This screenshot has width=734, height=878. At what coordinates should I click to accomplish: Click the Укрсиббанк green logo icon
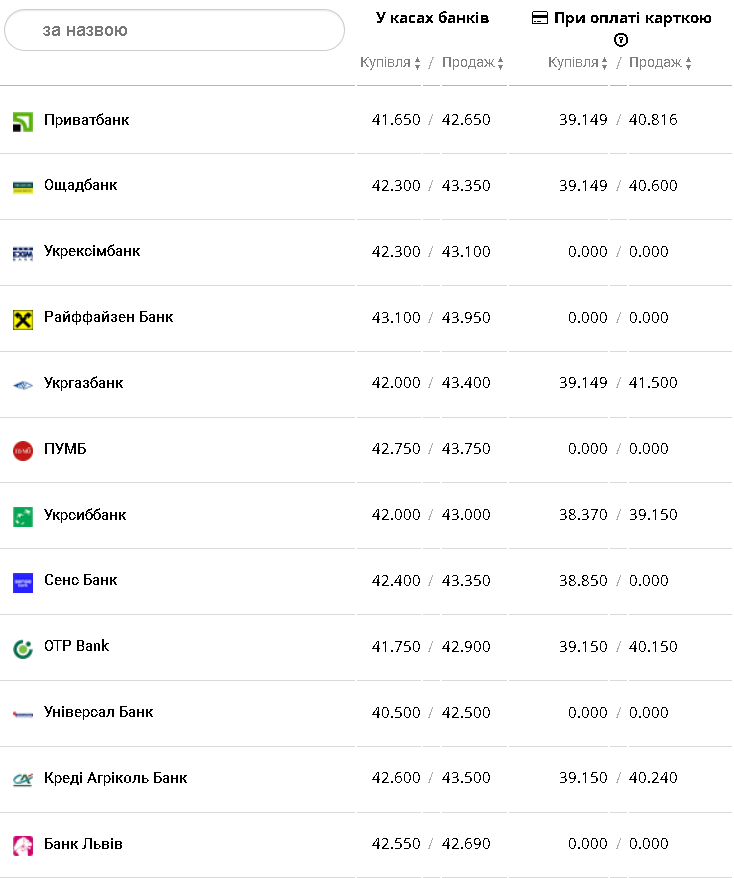click(23, 517)
